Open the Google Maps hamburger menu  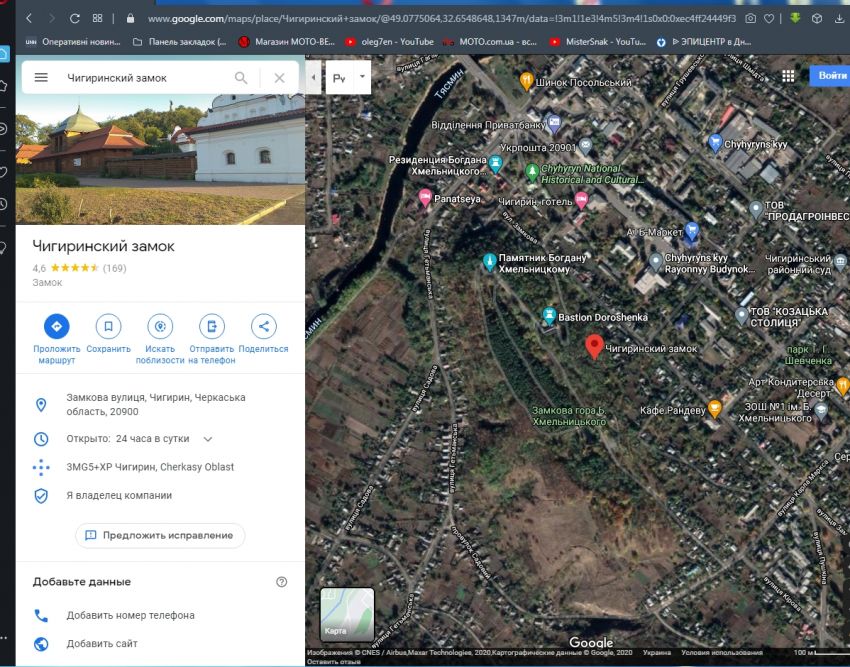point(41,78)
